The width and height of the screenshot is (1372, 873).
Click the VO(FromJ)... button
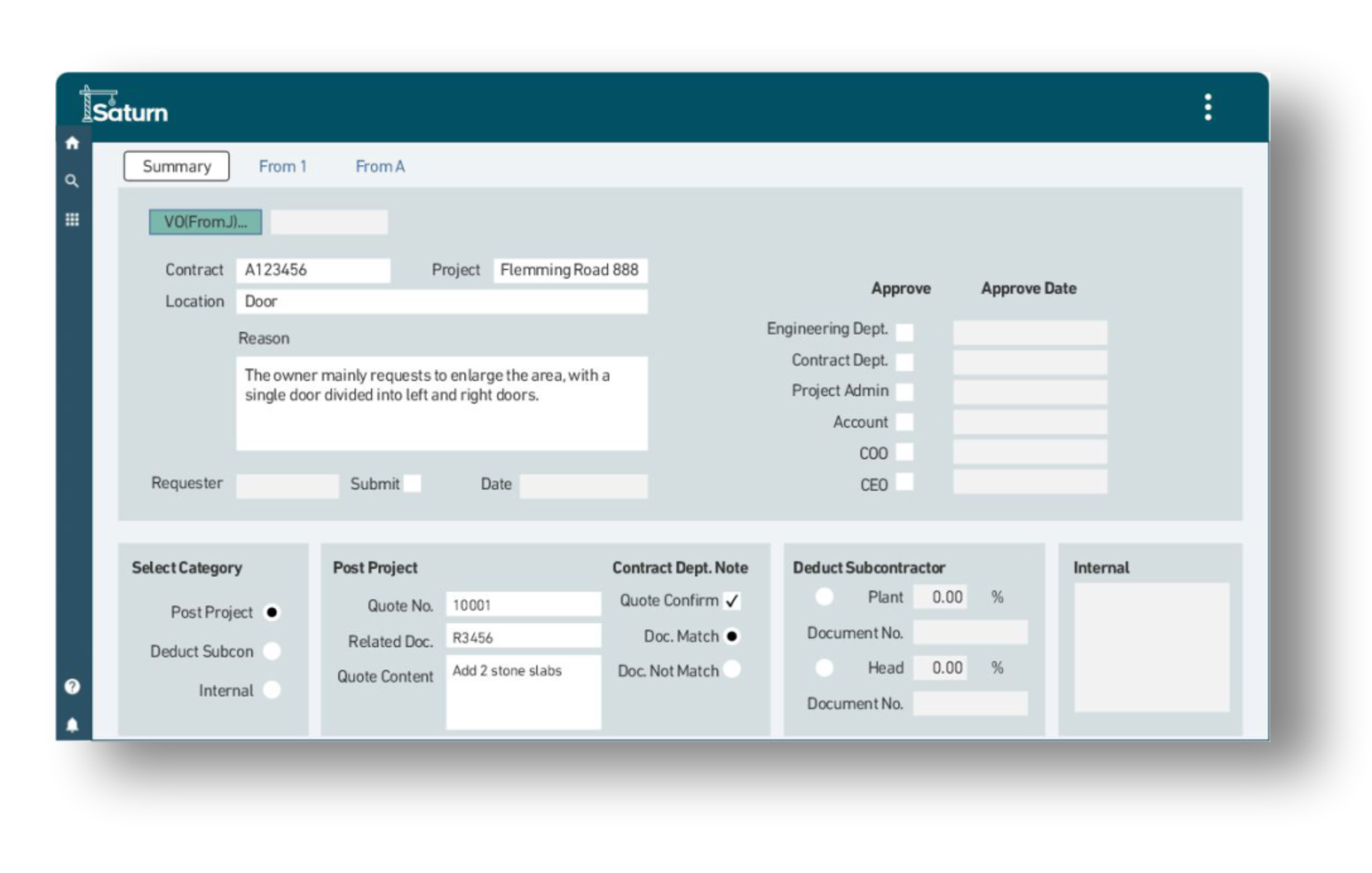tap(205, 222)
